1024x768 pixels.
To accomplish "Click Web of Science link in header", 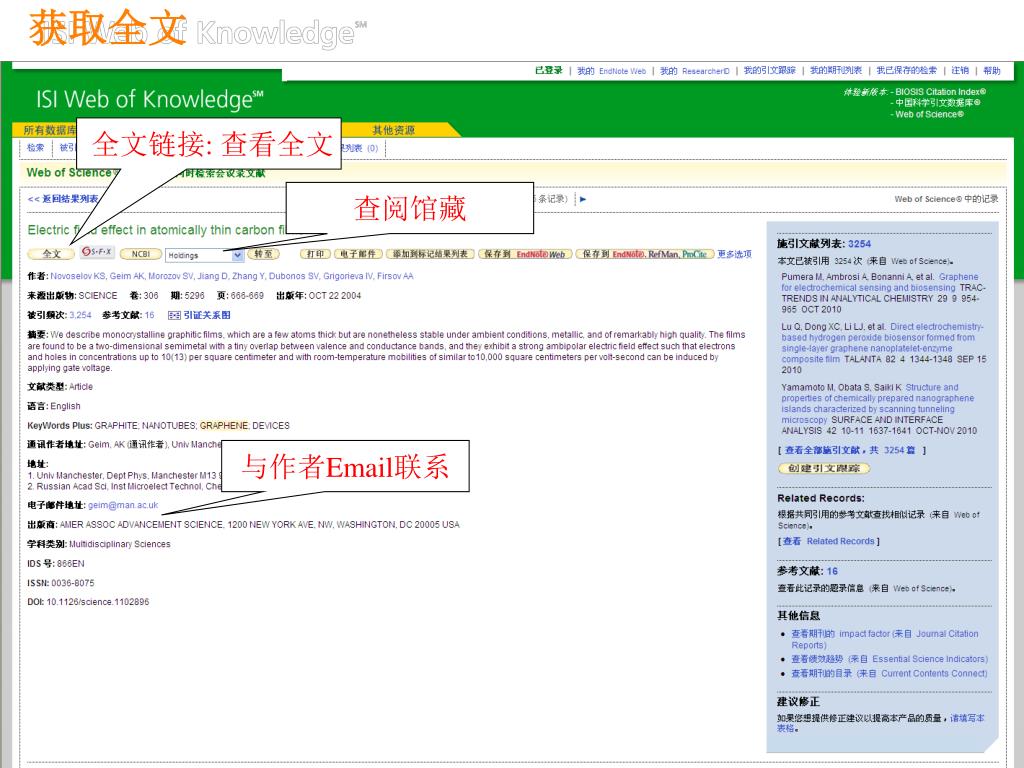I will tap(929, 114).
